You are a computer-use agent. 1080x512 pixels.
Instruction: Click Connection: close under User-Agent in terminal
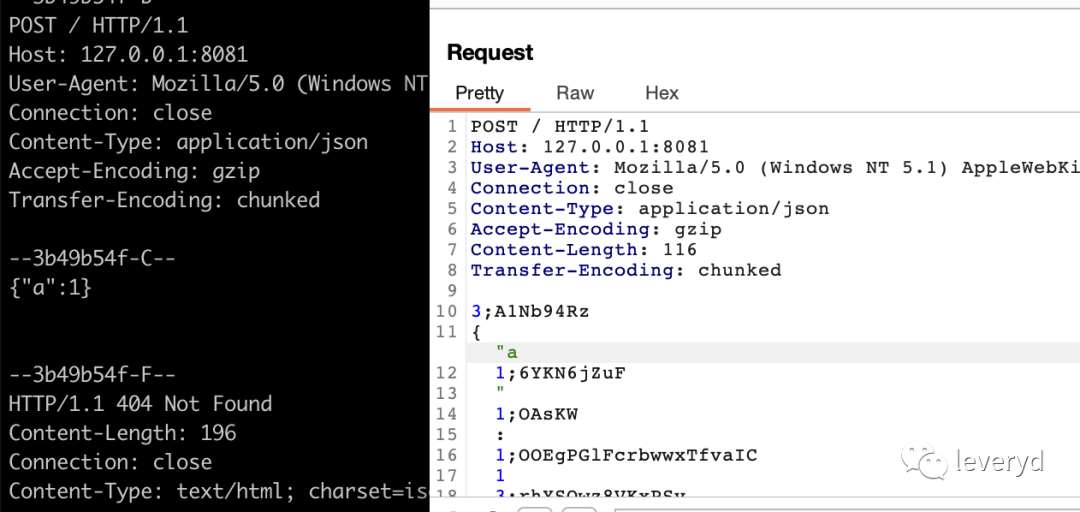110,113
